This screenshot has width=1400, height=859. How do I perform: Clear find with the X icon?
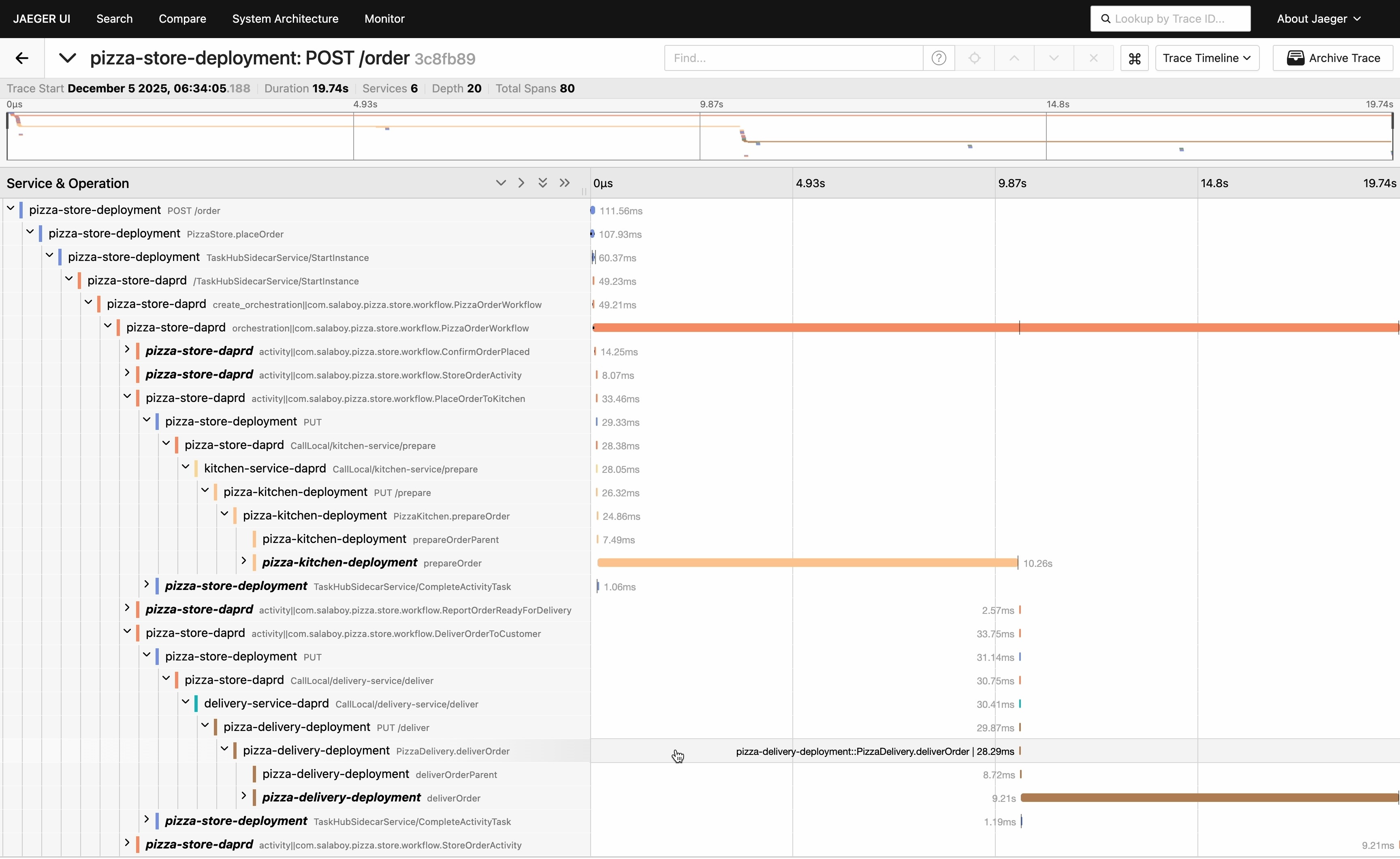[x=1093, y=58]
